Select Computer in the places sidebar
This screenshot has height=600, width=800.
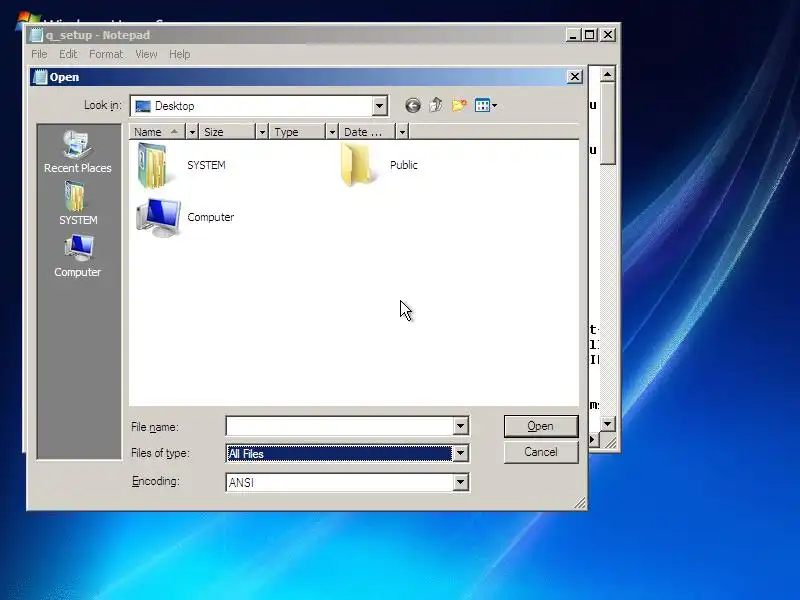[x=78, y=256]
